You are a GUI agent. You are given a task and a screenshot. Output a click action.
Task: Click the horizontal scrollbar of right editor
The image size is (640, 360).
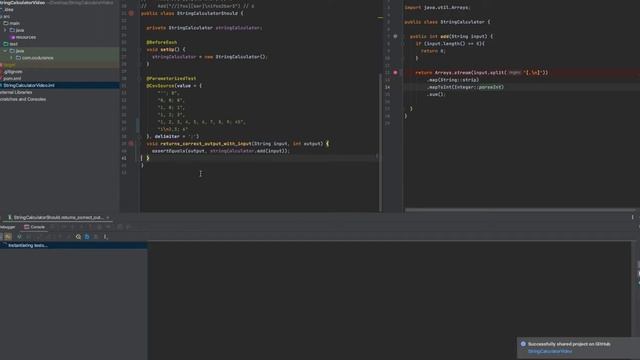520,210
